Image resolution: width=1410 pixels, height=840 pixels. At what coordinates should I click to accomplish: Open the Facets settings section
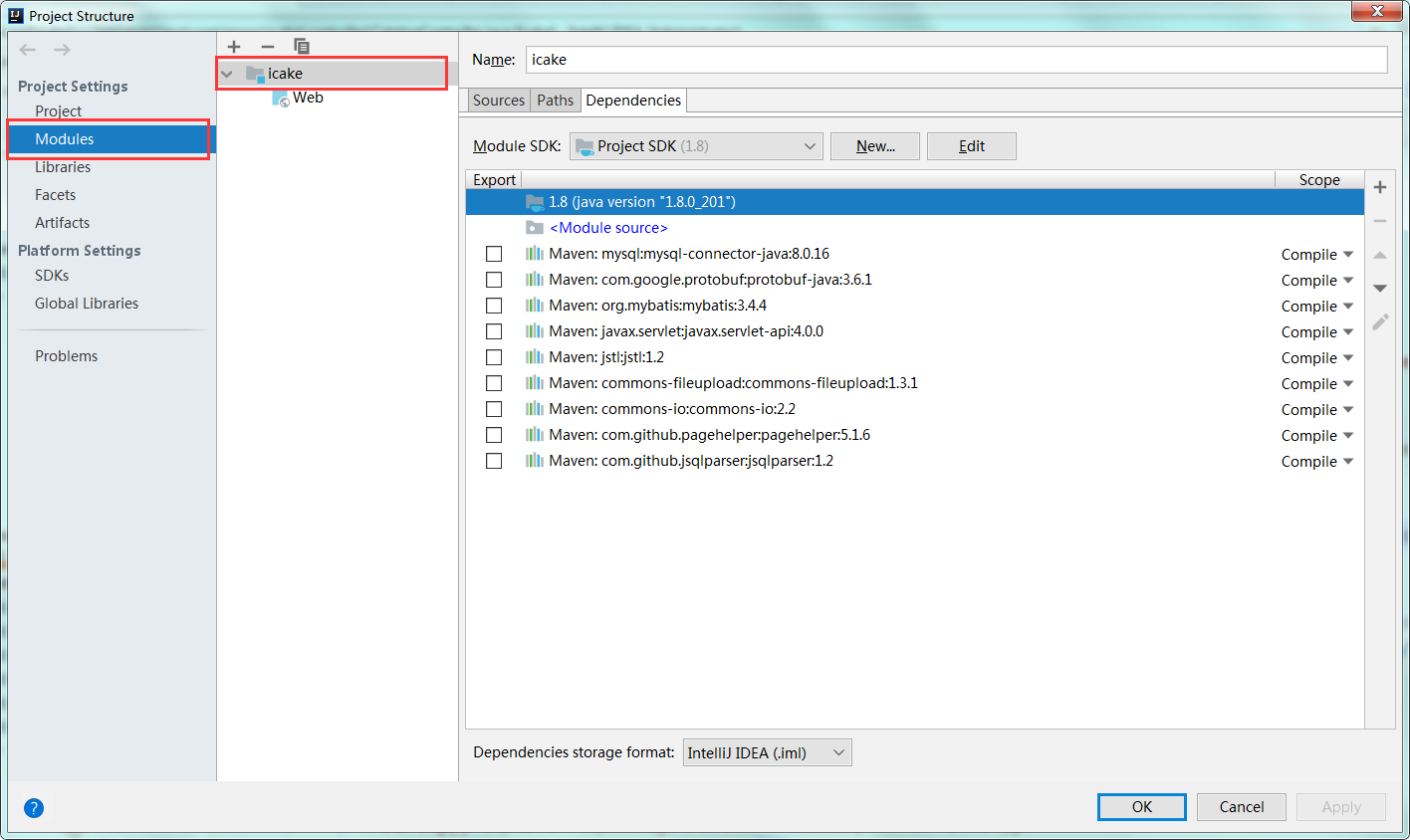pos(55,195)
